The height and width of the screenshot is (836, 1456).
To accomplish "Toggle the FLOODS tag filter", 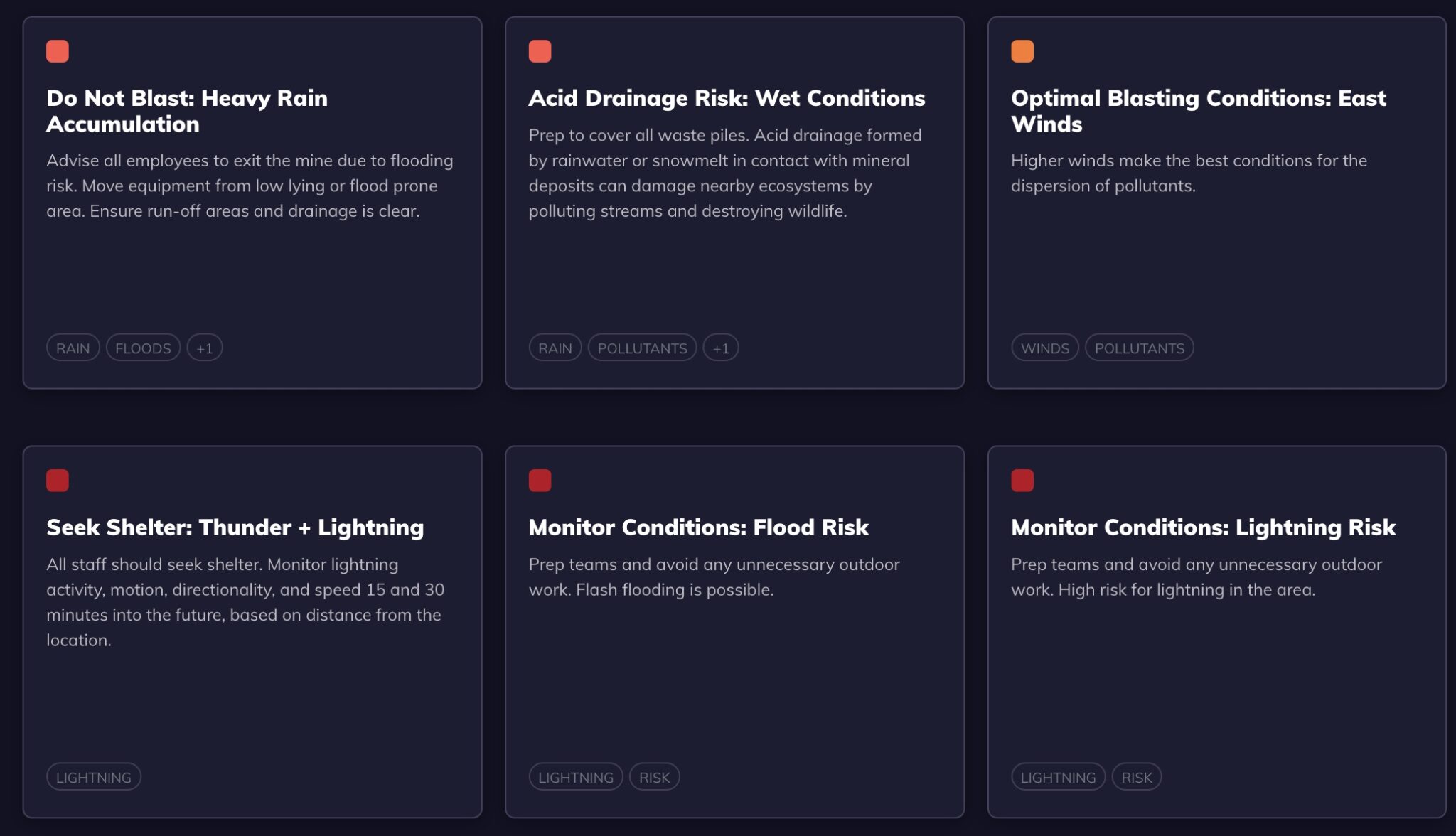I will [143, 348].
